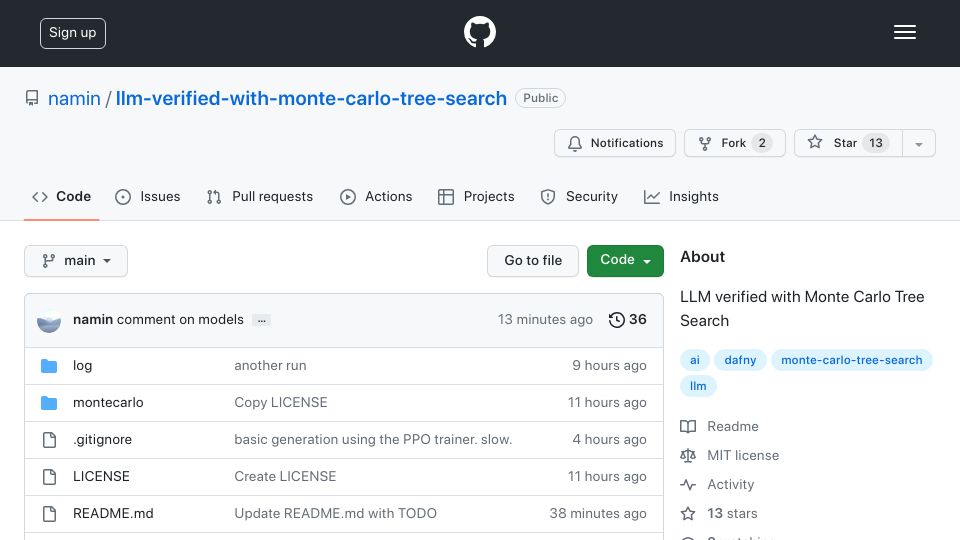
Task: Click the Notifications button
Action: pos(615,143)
